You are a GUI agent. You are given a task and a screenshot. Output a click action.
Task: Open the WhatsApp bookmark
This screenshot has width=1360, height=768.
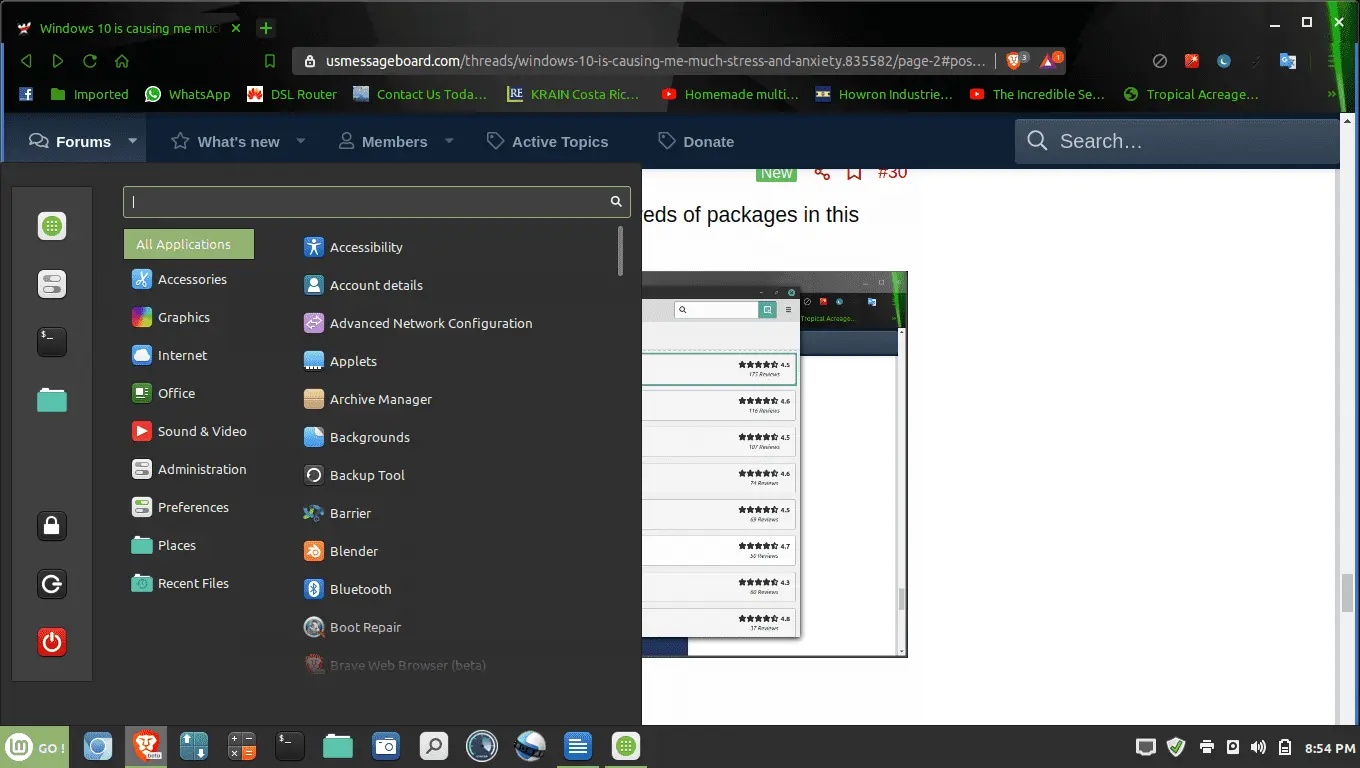point(187,94)
